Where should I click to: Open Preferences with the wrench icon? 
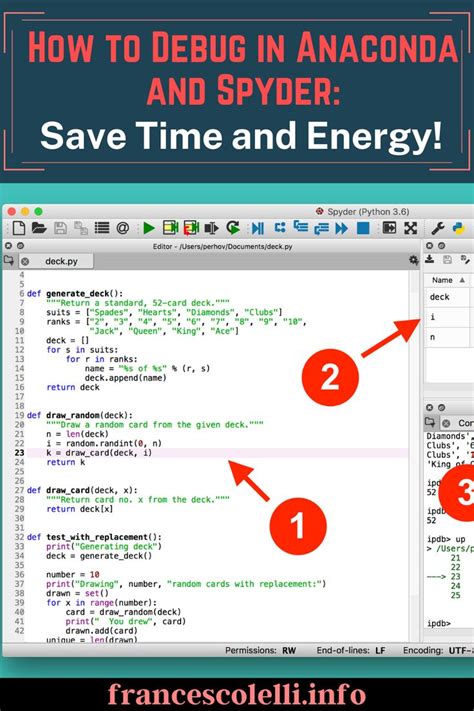pos(438,228)
